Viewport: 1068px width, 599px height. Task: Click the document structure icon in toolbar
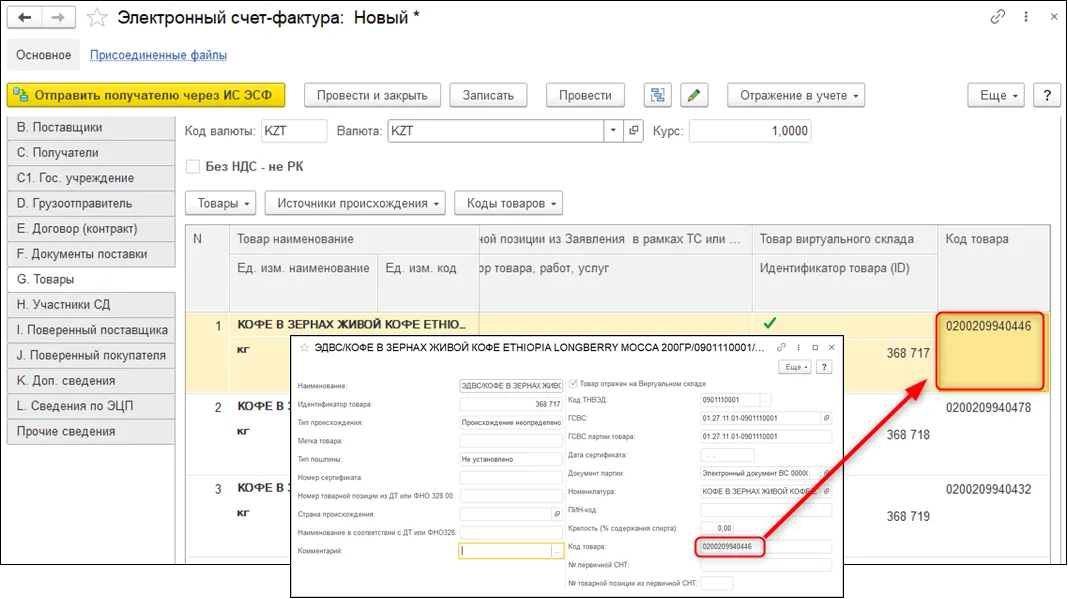pos(657,95)
